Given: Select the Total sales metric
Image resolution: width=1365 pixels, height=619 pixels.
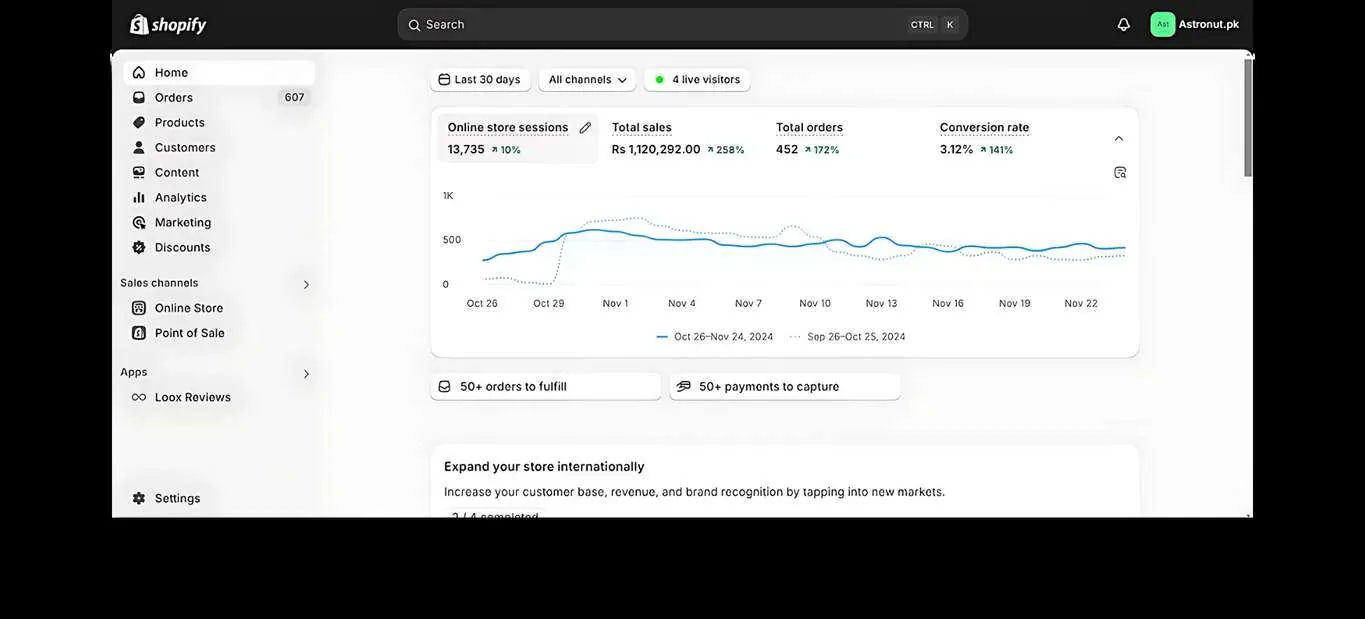Looking at the screenshot, I should (680, 138).
